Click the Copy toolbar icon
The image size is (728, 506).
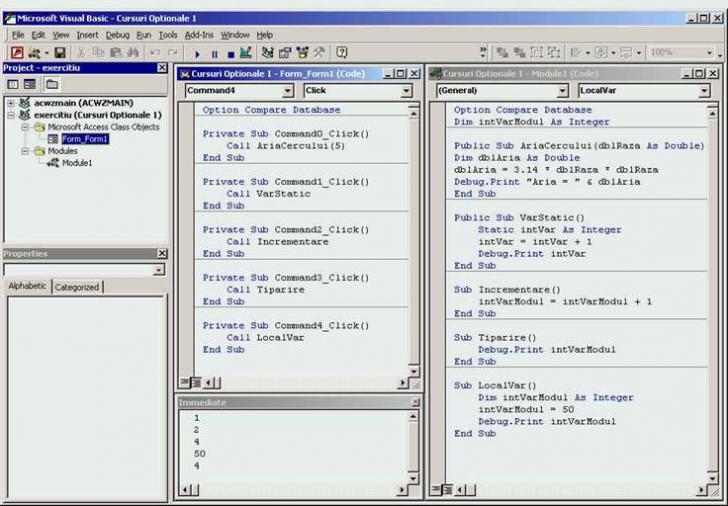[98, 52]
